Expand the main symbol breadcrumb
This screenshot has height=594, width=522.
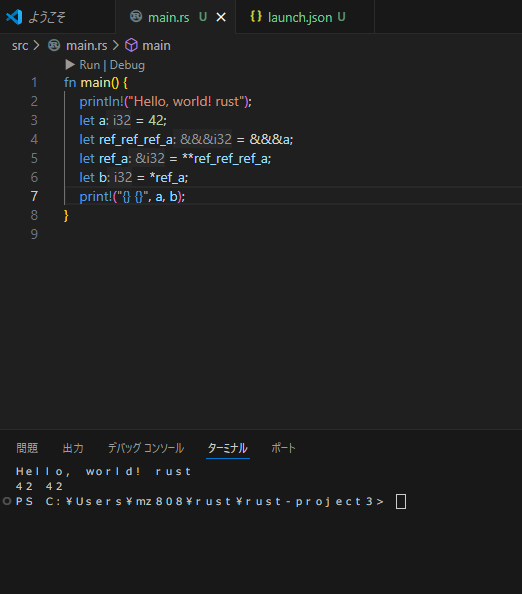click(x=156, y=46)
